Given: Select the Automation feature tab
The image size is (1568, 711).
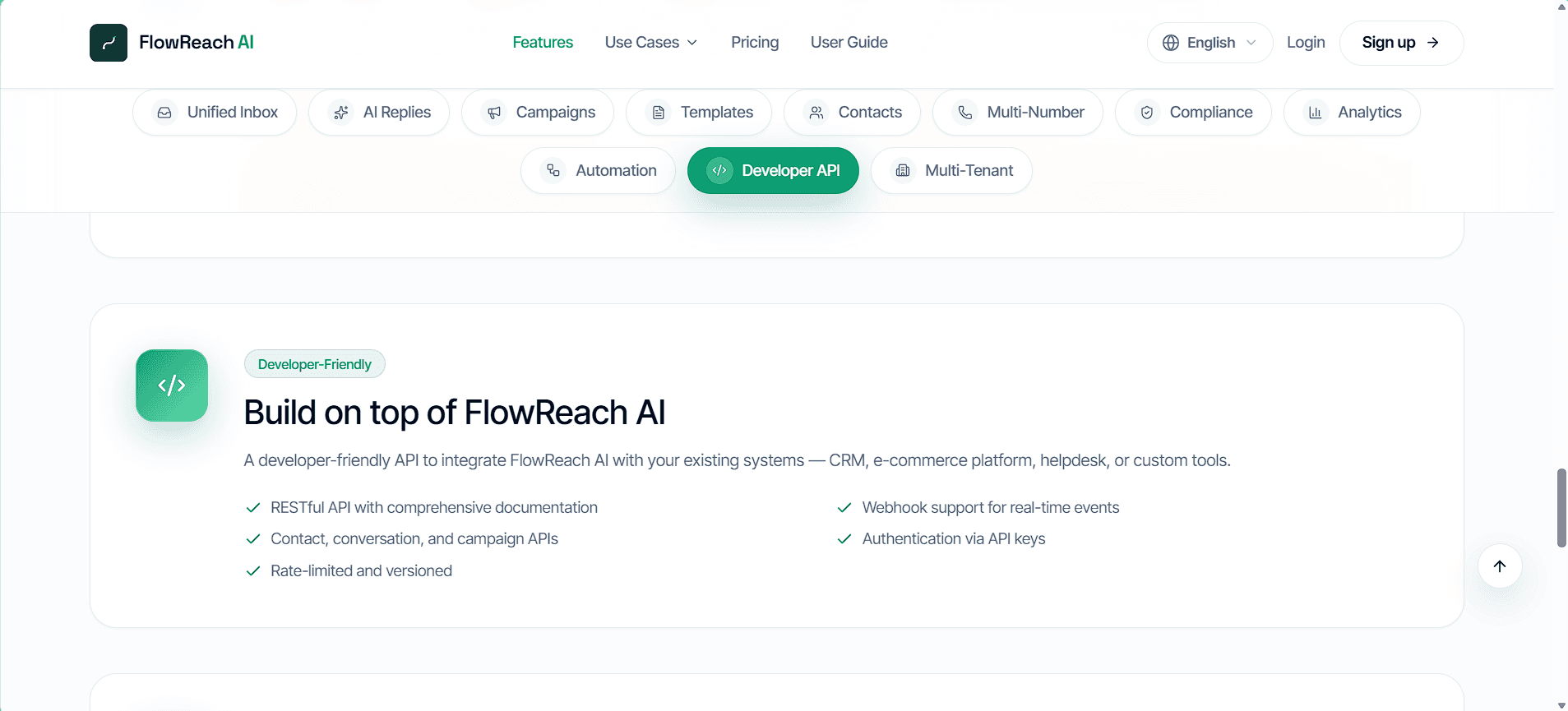Looking at the screenshot, I should tap(598, 170).
